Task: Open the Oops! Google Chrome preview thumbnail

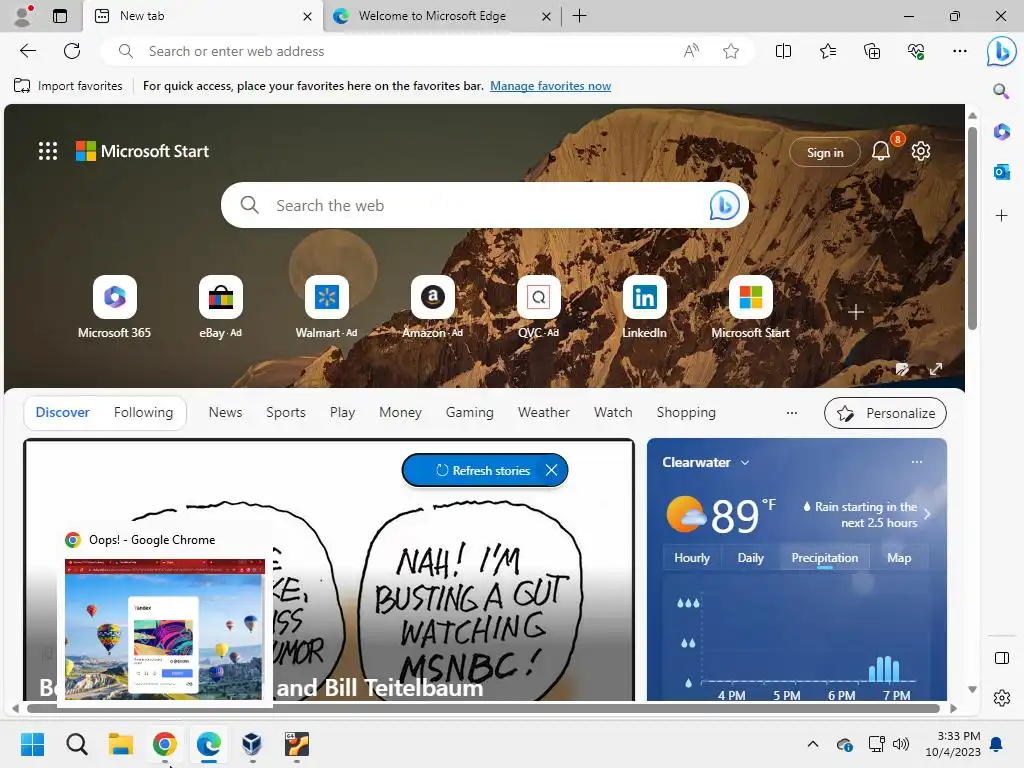Action: click(165, 629)
